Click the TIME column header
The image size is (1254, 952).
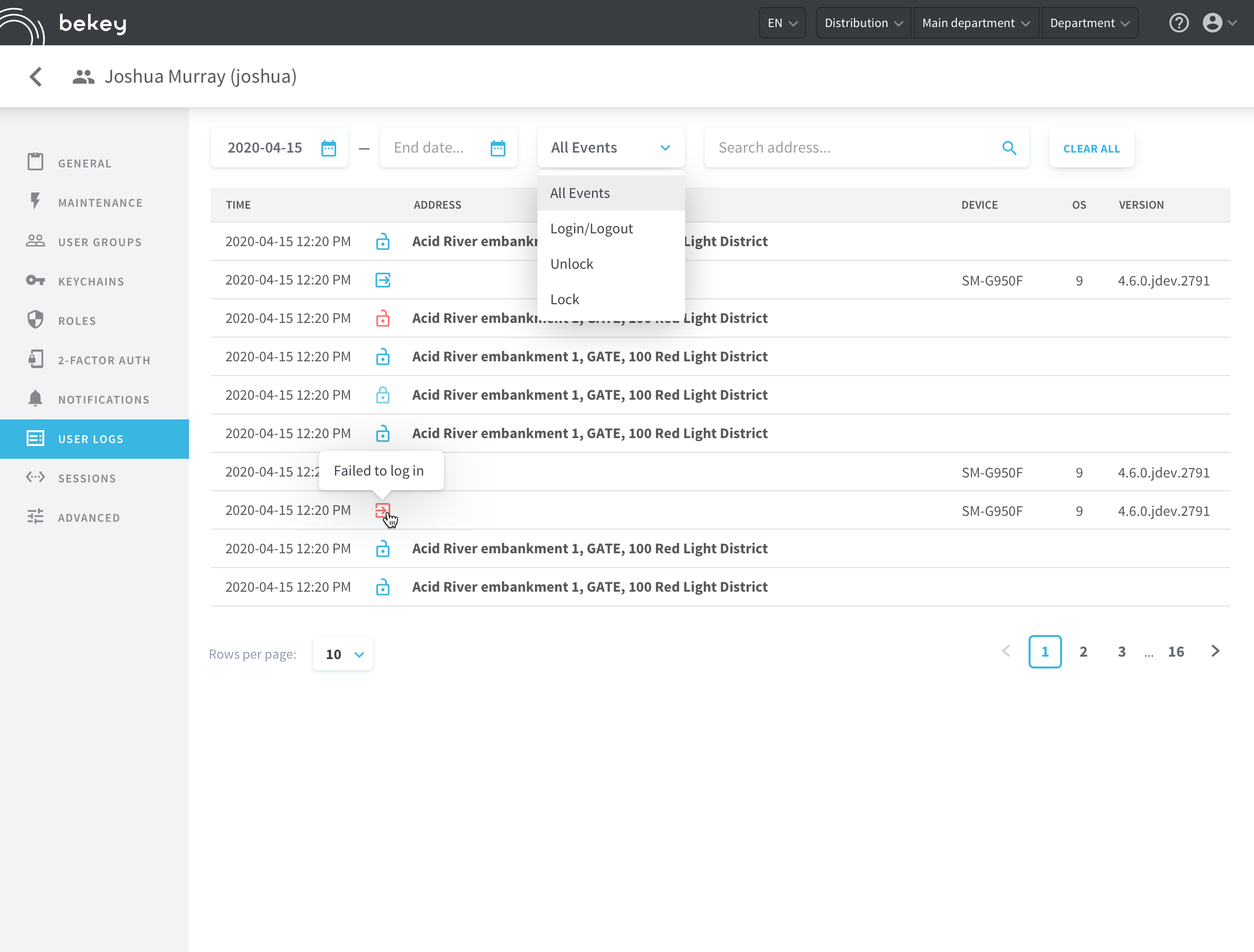[x=238, y=205]
